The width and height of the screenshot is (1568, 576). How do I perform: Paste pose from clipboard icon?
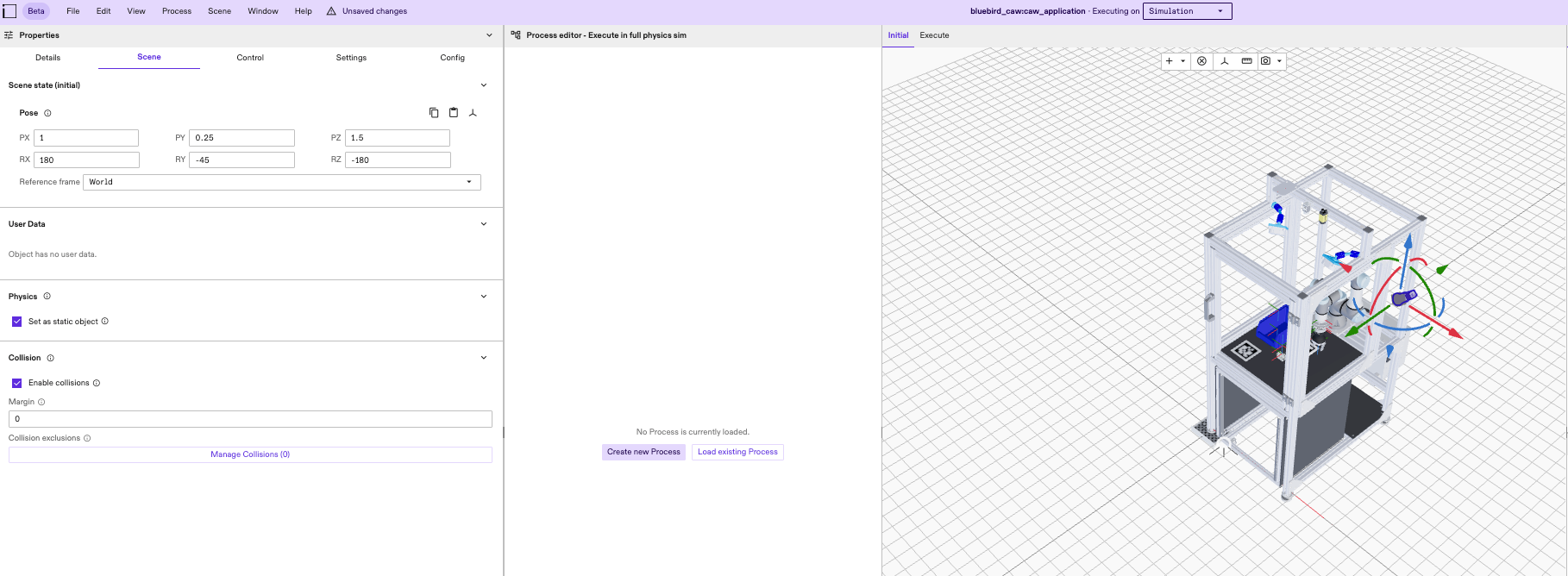tap(454, 113)
